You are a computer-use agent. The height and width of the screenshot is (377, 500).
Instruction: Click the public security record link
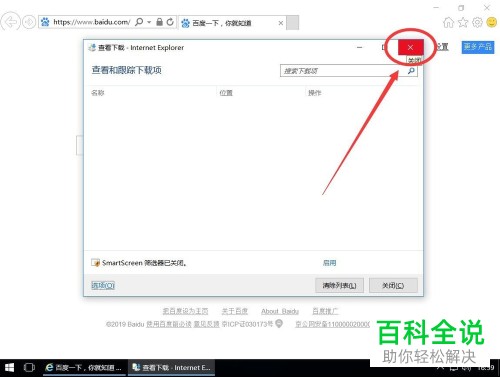point(332,324)
